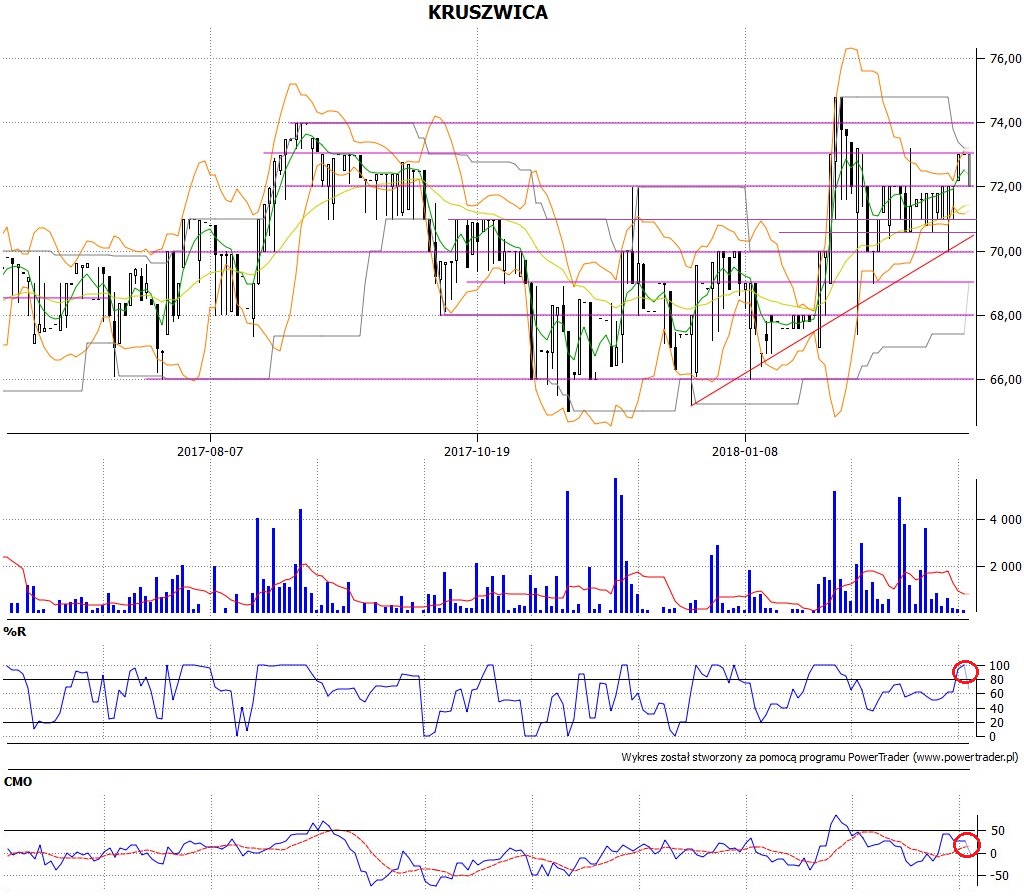Click the KRUSZWICA chart title
The image size is (1024, 896).
tap(487, 12)
